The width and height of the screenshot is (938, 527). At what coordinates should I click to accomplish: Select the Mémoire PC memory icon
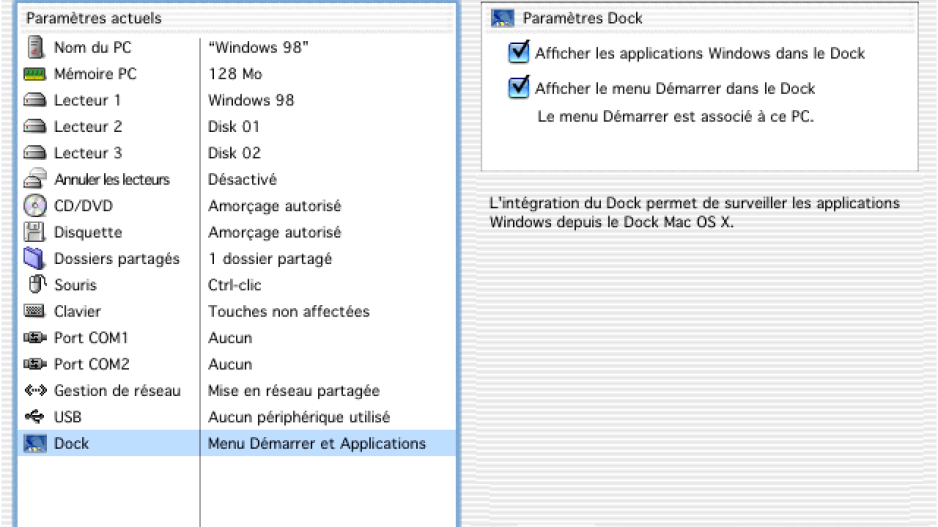(x=35, y=74)
